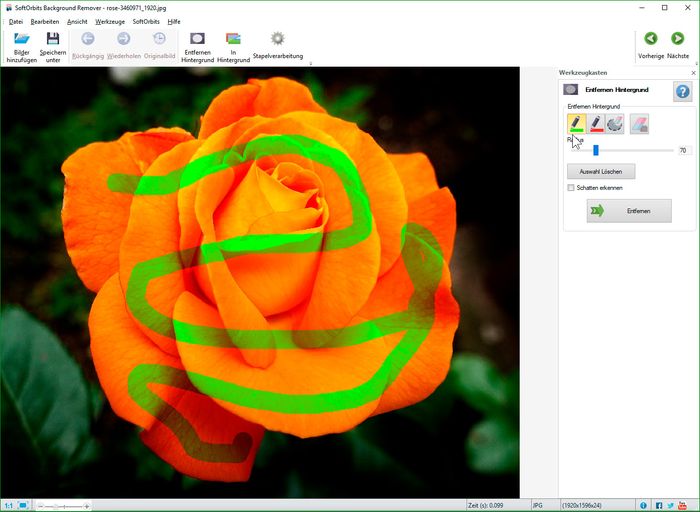Go to previous image with Vorherige
Screen dimensions: 700x512
click(651, 39)
